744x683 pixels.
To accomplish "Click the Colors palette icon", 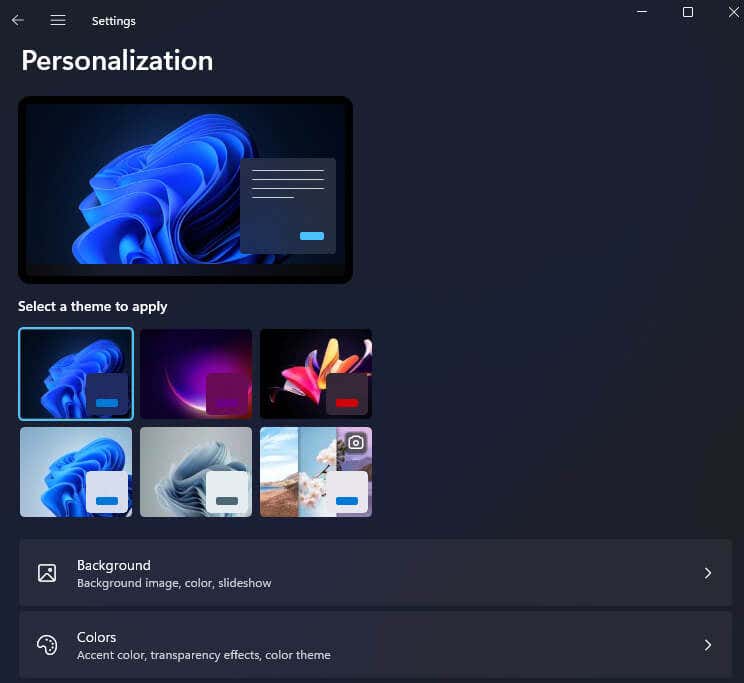I will [47, 645].
